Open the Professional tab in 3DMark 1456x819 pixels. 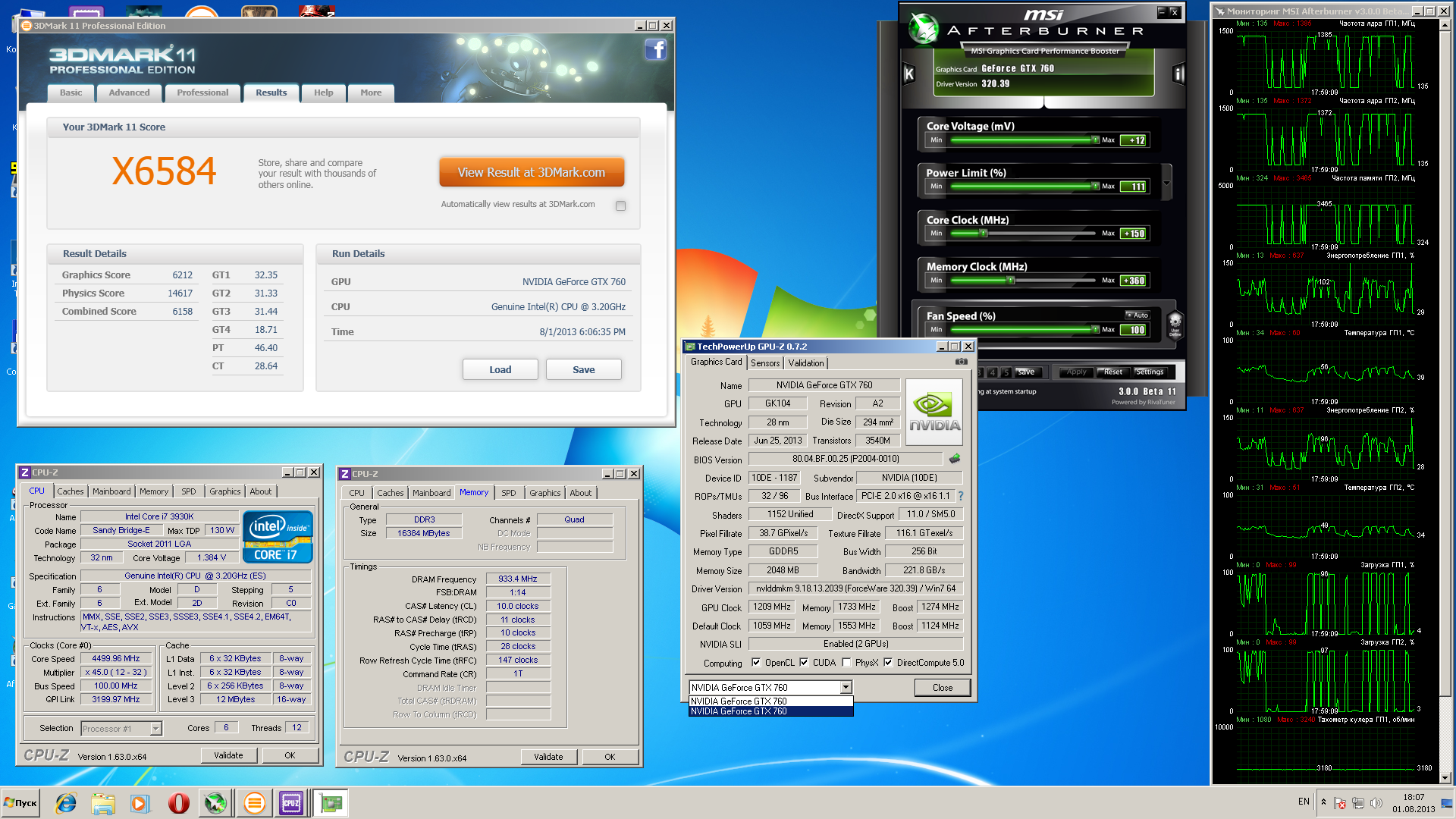202,93
